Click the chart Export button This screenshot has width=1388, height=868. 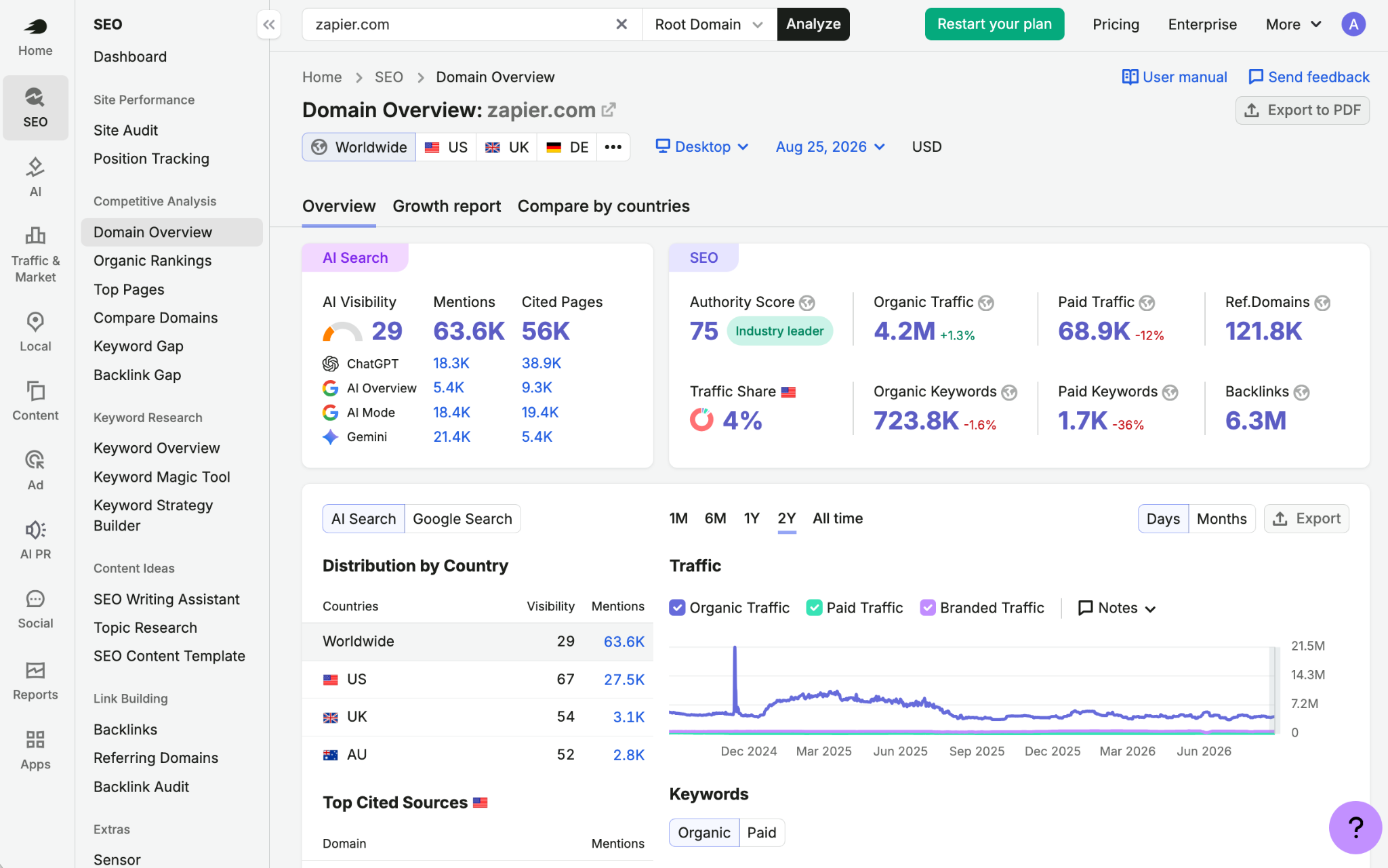[1306, 519]
